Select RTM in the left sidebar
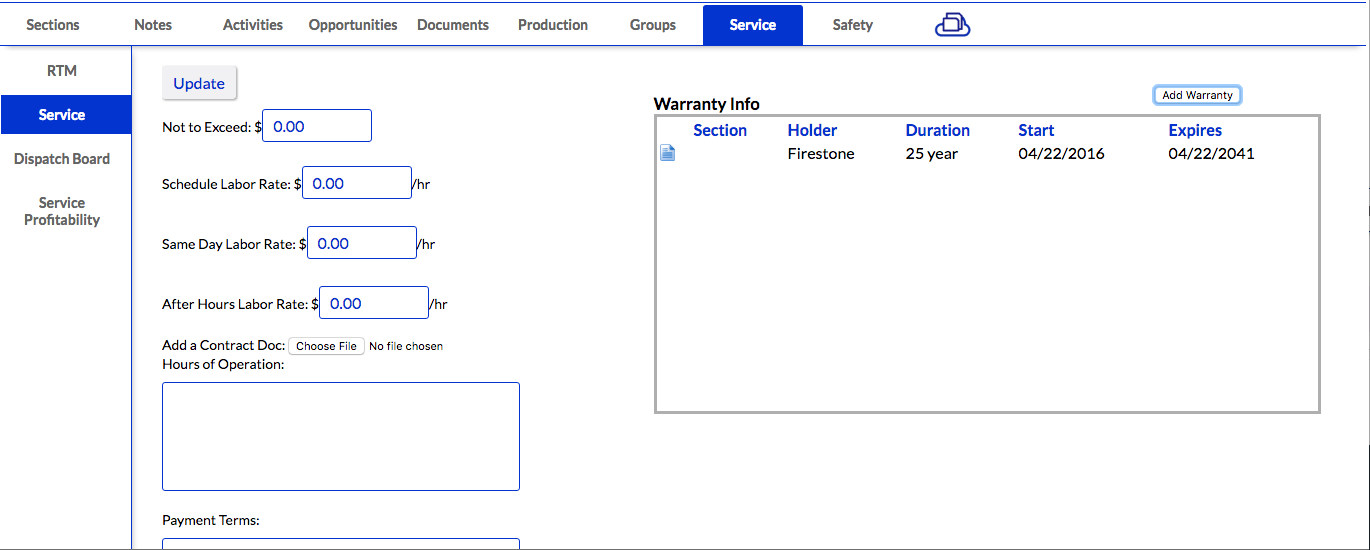Viewport: 1370px width, 550px height. point(62,71)
